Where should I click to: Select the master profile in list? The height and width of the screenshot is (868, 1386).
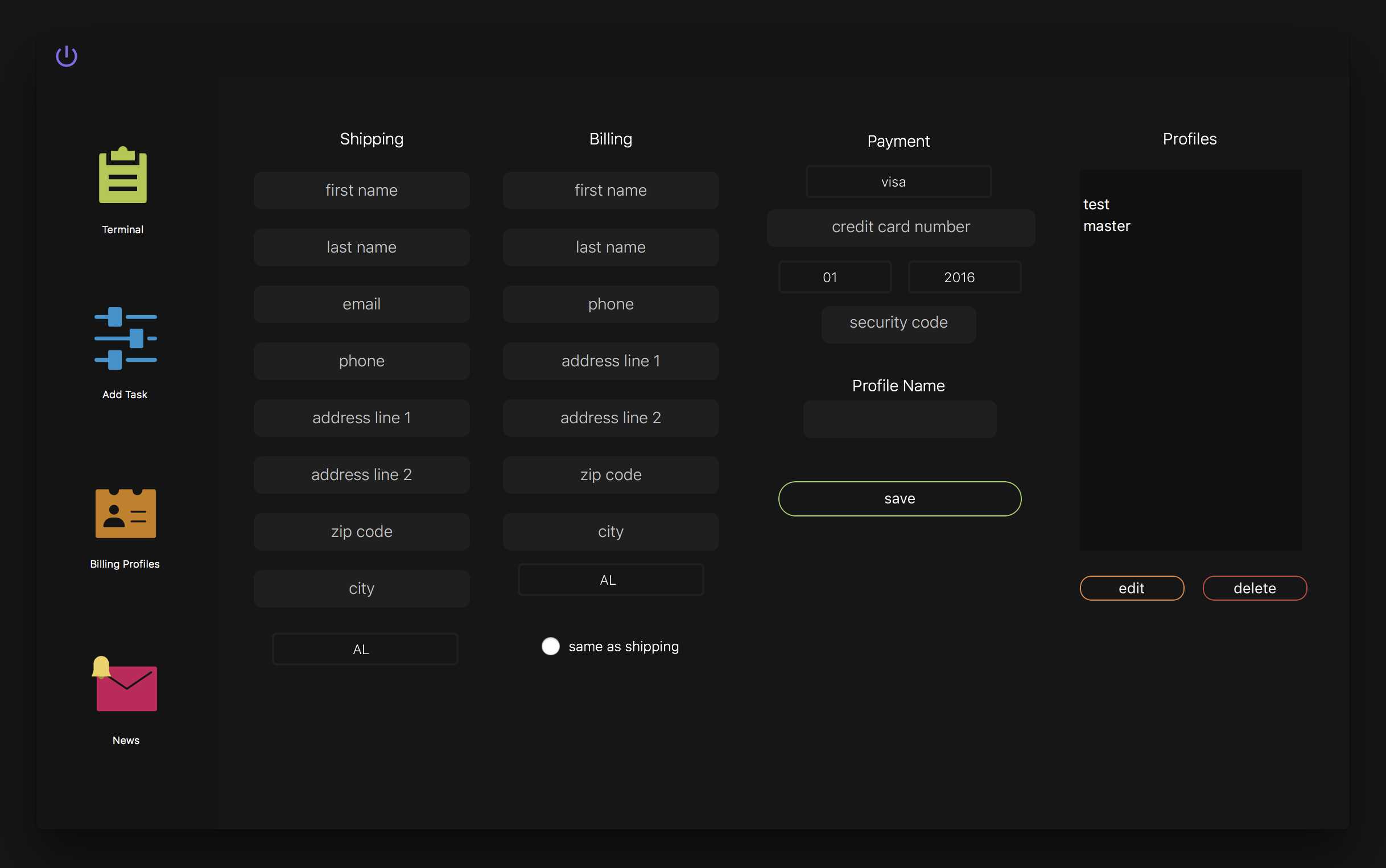pos(1107,226)
